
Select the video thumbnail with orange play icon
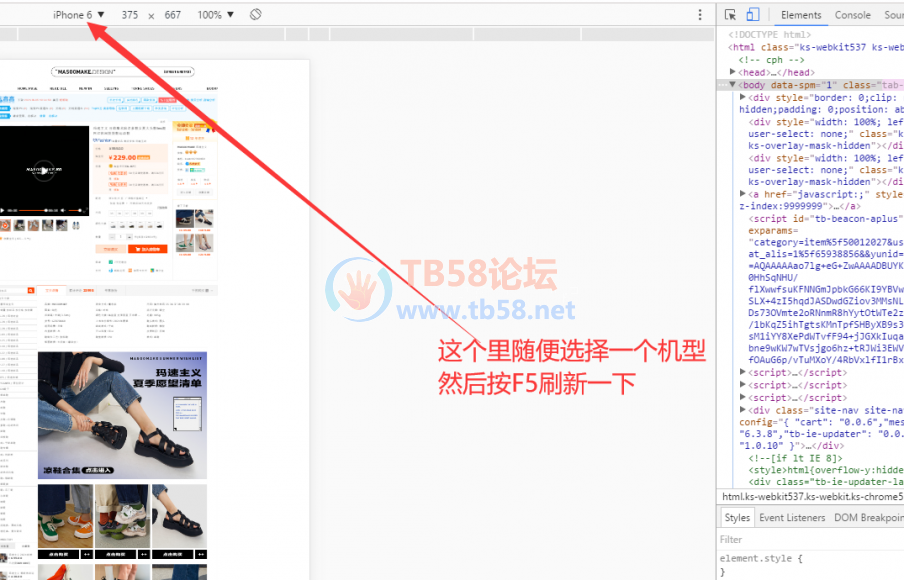click(x=5, y=225)
